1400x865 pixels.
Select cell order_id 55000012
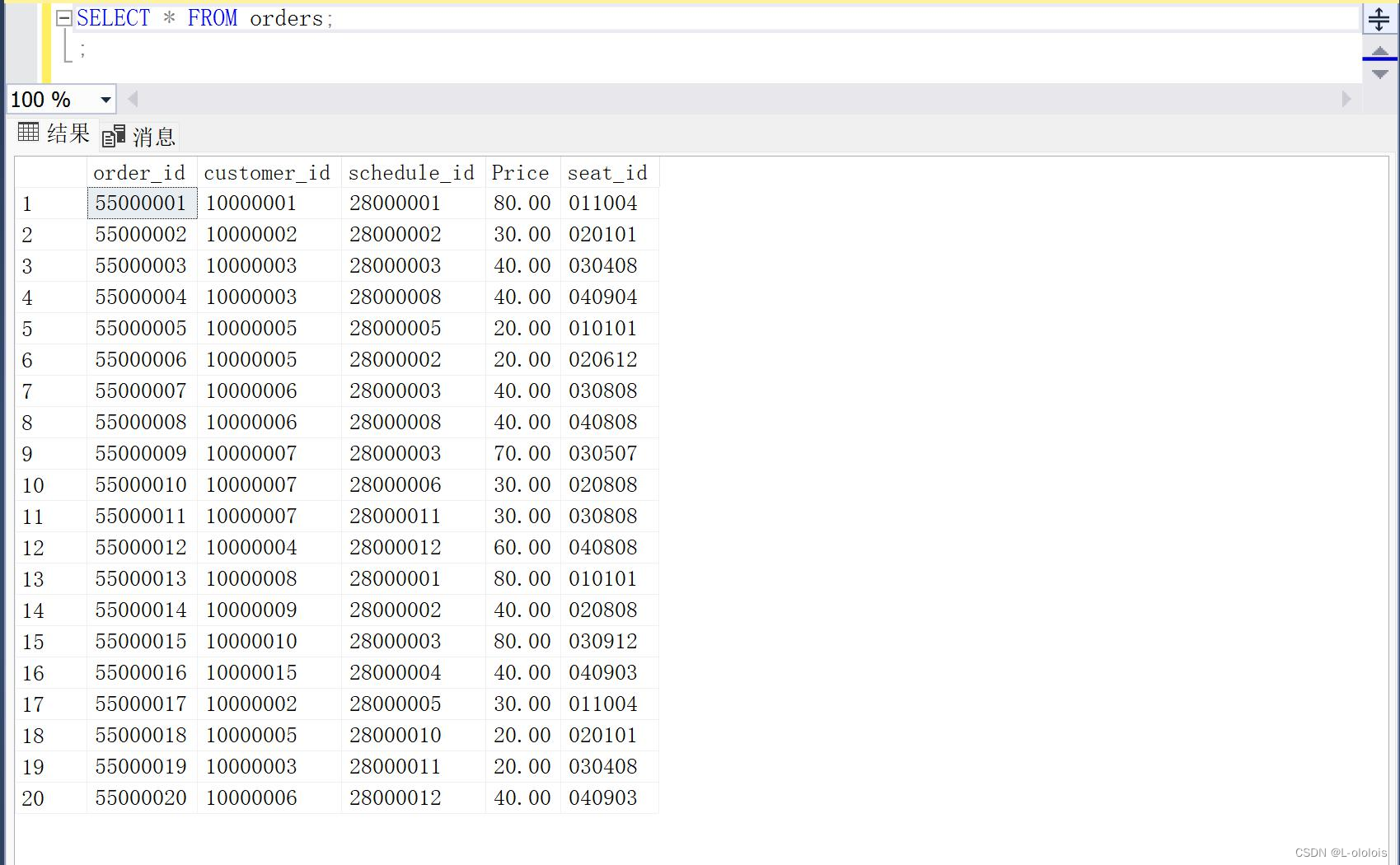[x=142, y=547]
